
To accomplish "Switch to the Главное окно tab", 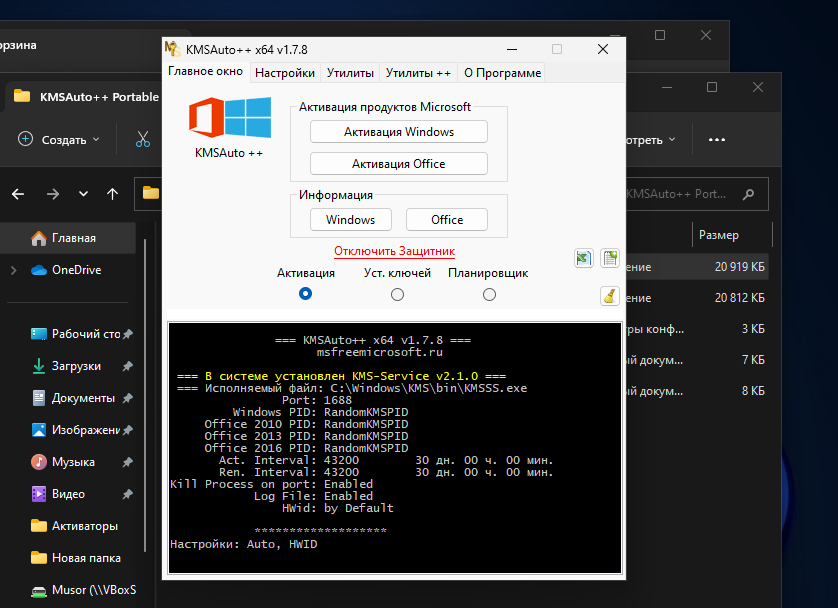I will pyautogui.click(x=206, y=71).
